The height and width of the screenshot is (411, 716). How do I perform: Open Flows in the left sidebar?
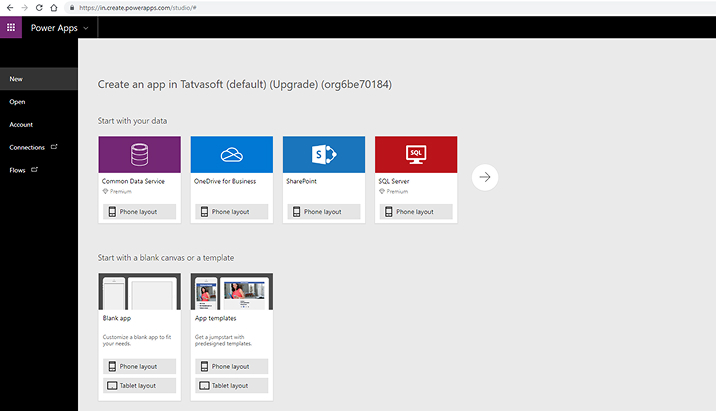click(39, 170)
